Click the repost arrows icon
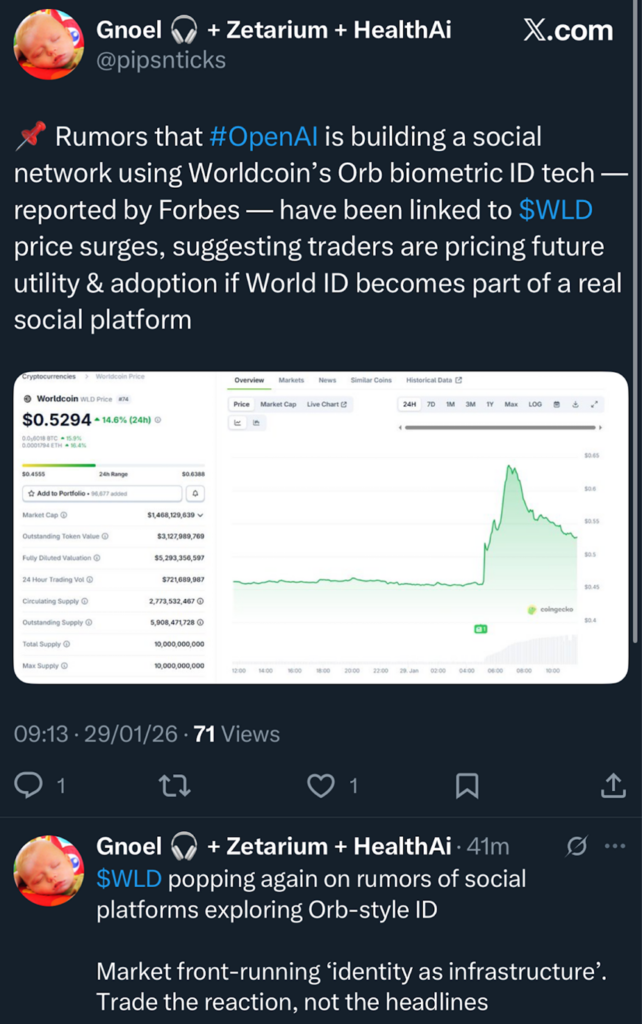 pos(176,786)
